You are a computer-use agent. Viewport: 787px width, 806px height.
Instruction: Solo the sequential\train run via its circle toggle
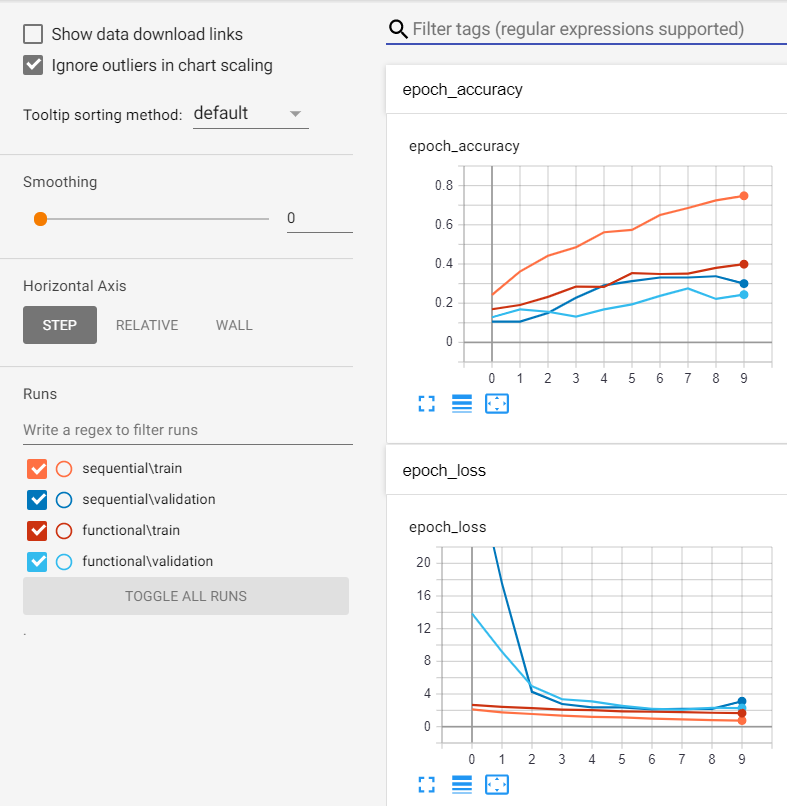coord(63,468)
